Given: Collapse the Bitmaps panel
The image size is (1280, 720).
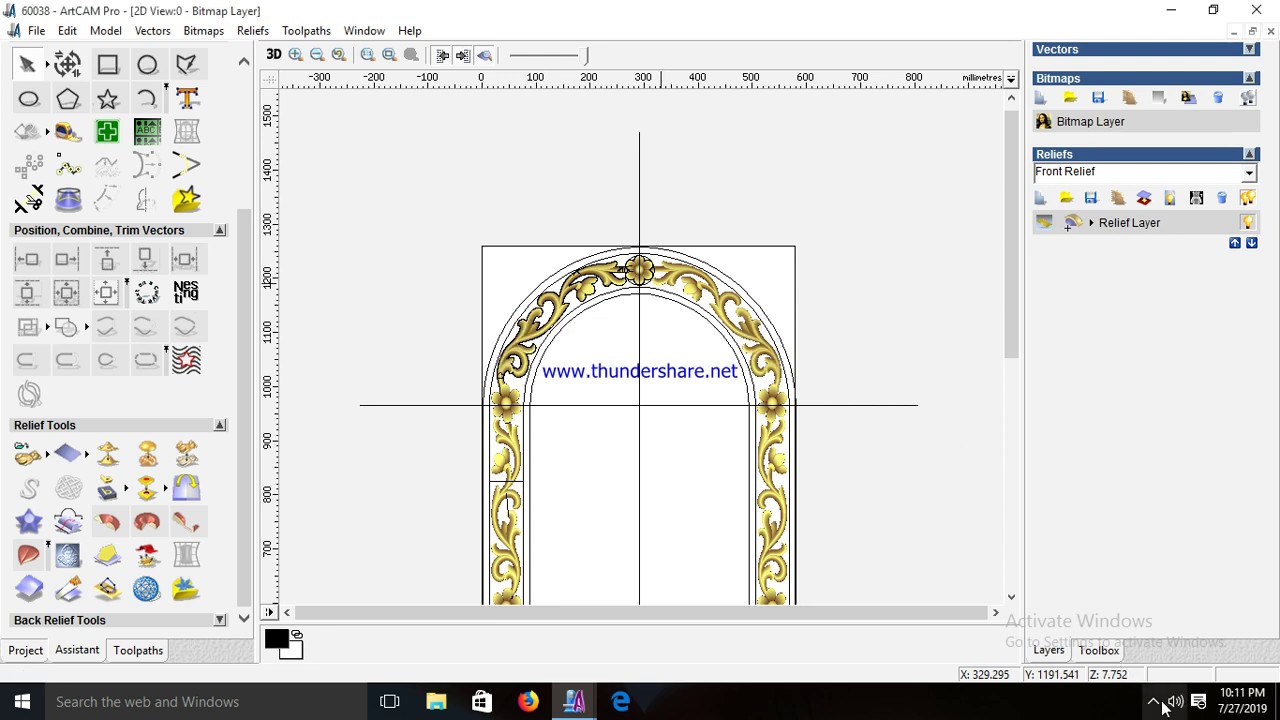Looking at the screenshot, I should tap(1250, 78).
